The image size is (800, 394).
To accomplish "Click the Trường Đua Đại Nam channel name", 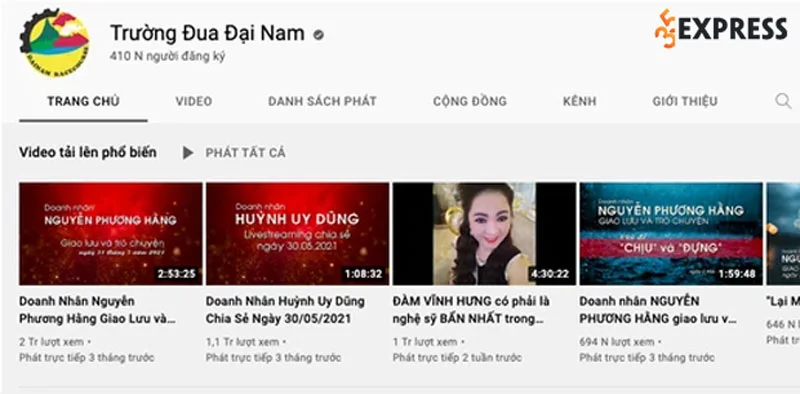I will pos(207,34).
